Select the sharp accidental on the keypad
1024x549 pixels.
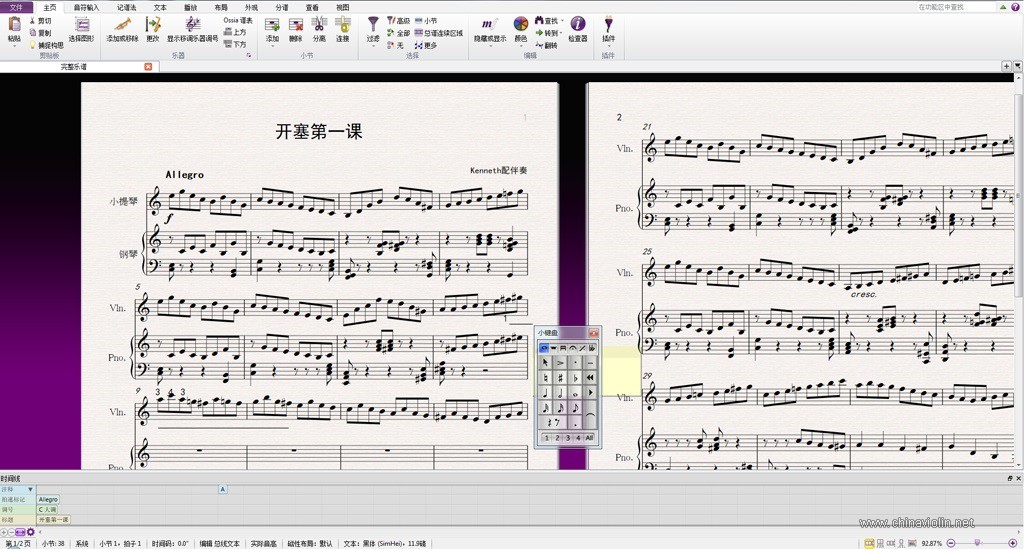point(560,377)
